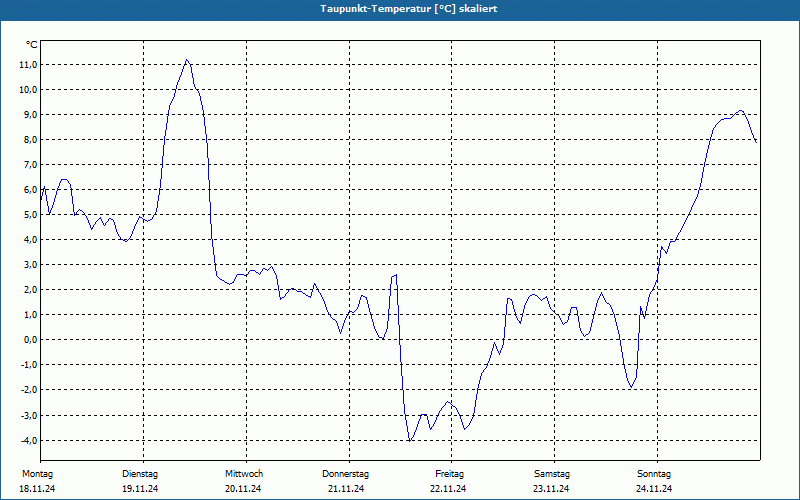Select the 3,0 y-axis label
This screenshot has width=800, height=500.
click(30, 265)
